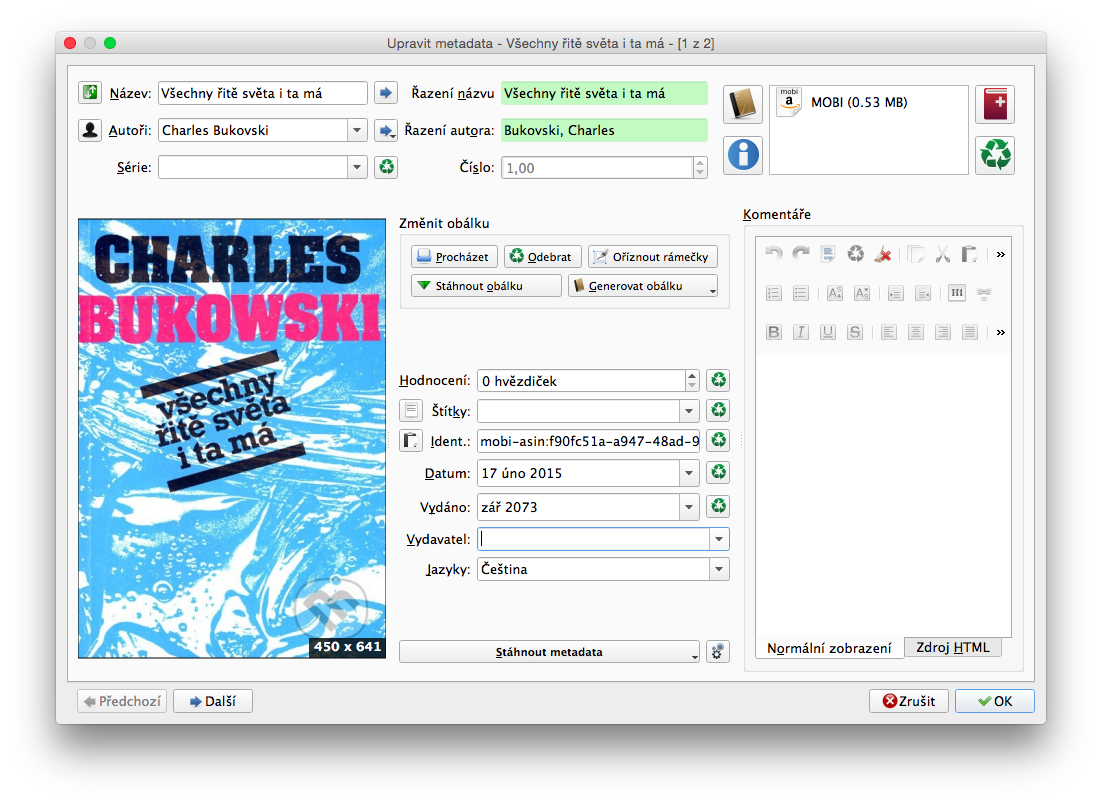This screenshot has height=804, width=1102.
Task: Toggle bold formatting in comments editor
Action: coord(773,332)
